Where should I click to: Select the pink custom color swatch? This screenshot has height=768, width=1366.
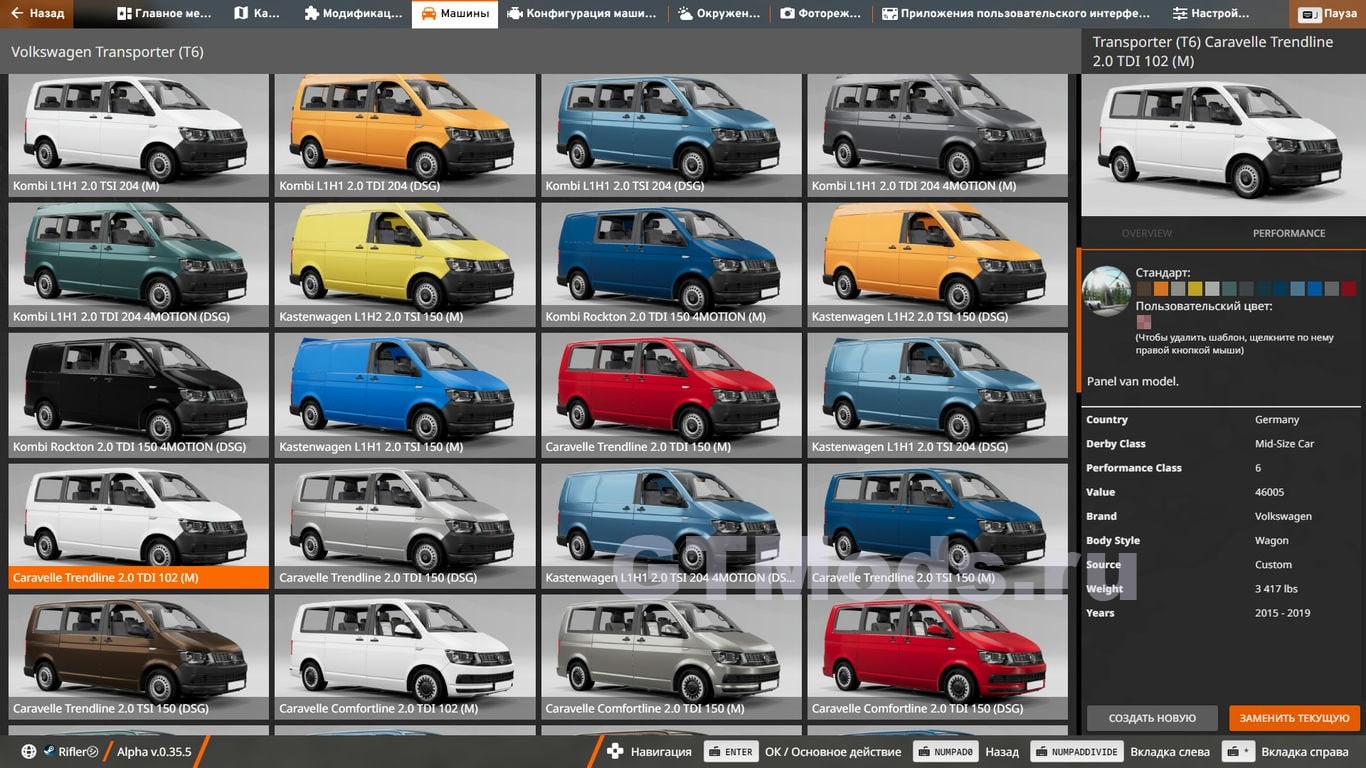(x=1144, y=322)
